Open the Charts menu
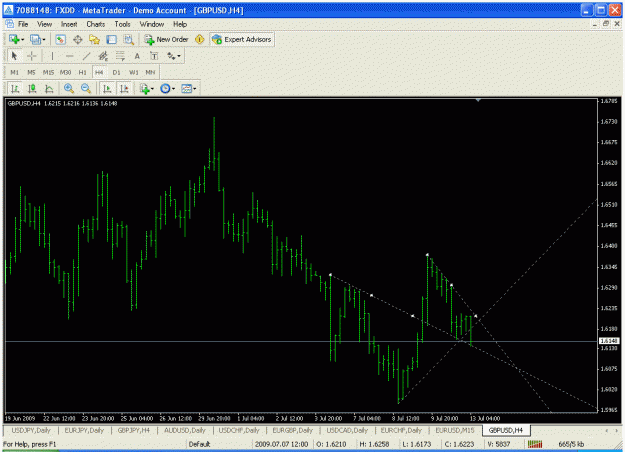The width and height of the screenshot is (625, 452). 96,24
